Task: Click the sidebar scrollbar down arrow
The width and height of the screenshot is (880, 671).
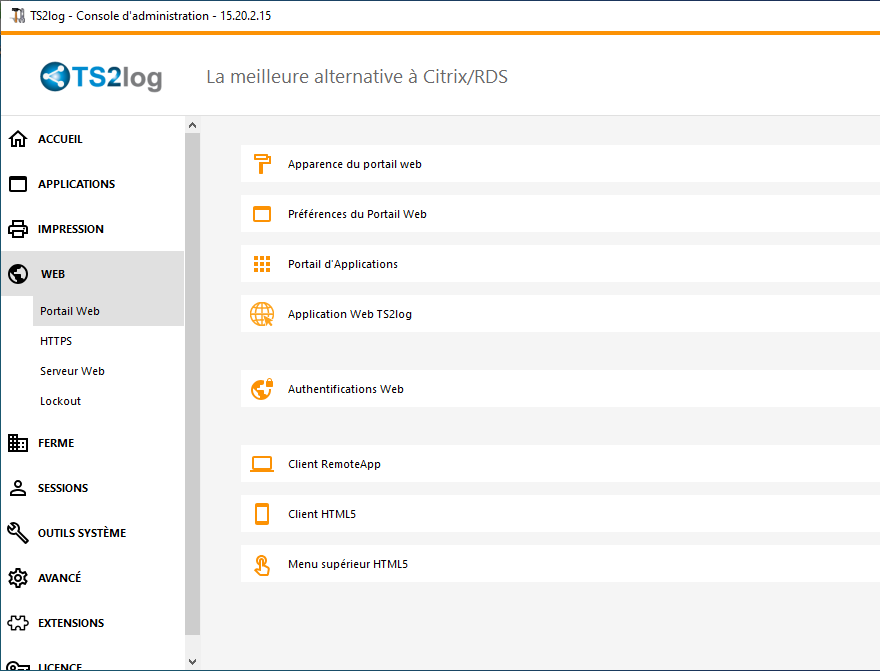Action: (x=192, y=662)
